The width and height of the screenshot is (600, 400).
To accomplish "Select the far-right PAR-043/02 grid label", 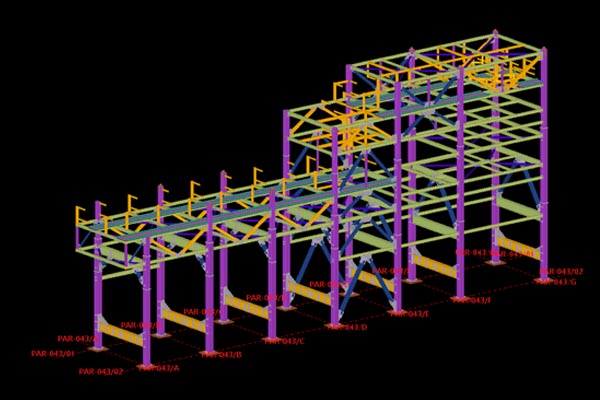I will (x=562, y=271).
